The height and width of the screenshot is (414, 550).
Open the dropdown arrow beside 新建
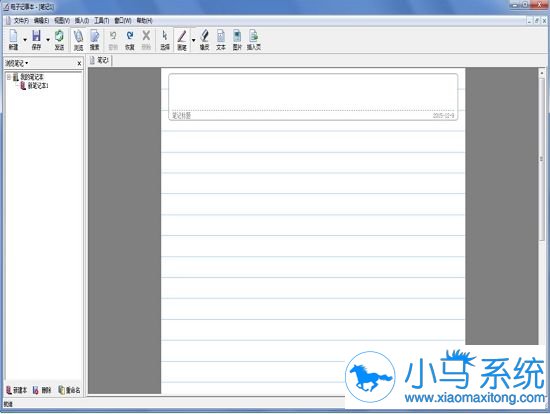click(25, 40)
